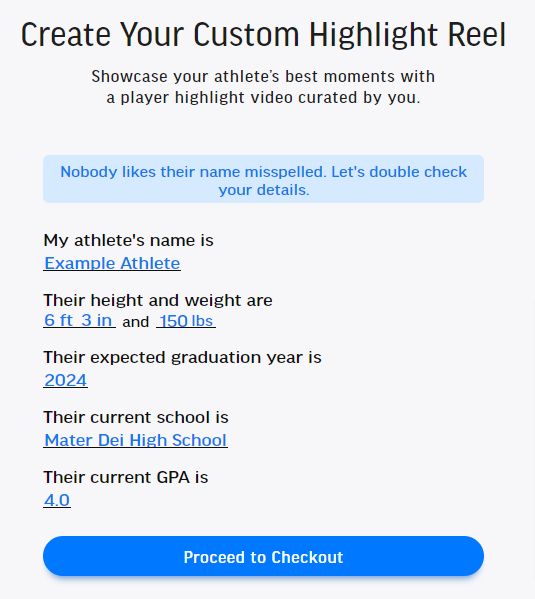Change the 4.0 GPA value
The image size is (535, 599).
(x=57, y=500)
